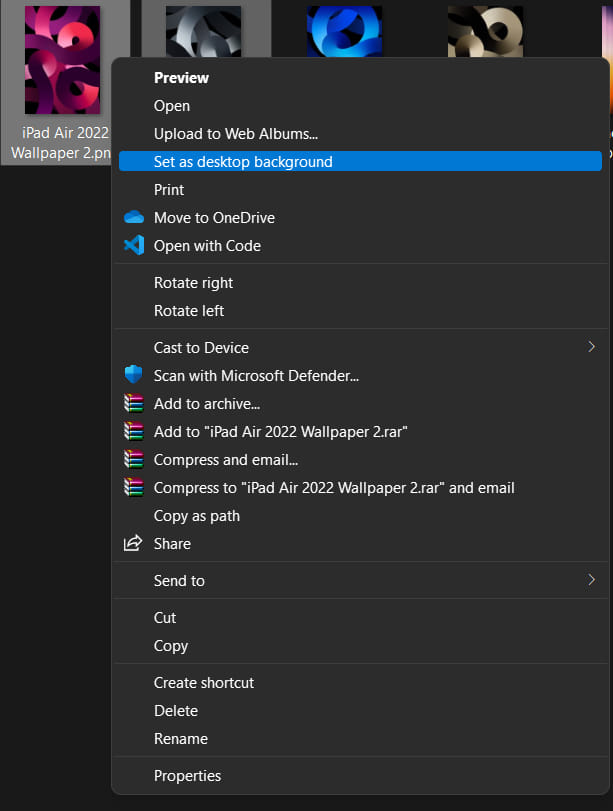Select Add to archive...
Viewport: 613px width, 811px height.
(x=360, y=403)
